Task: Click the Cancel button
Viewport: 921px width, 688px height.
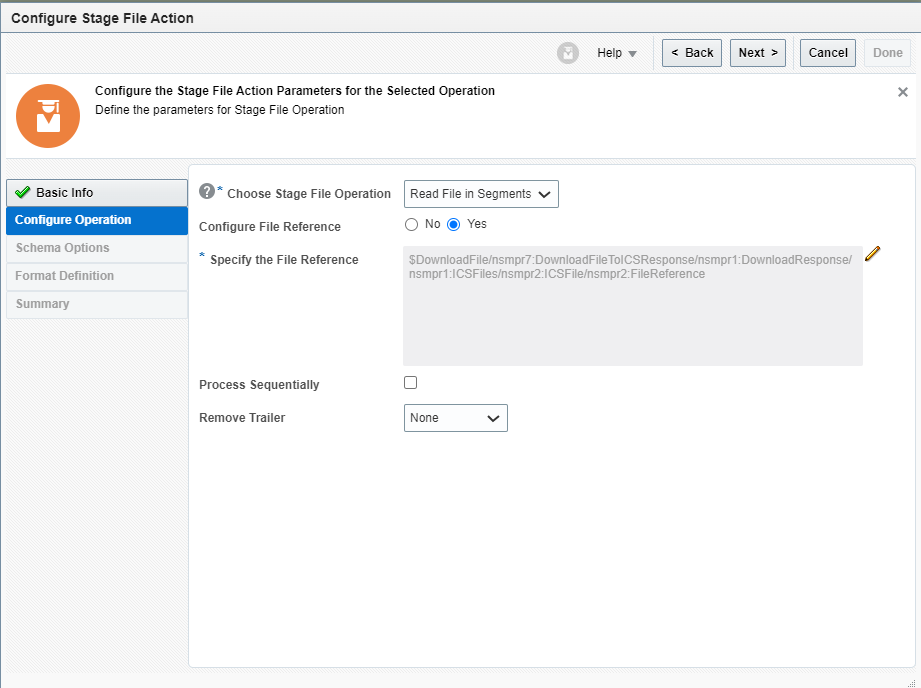Action: (x=828, y=53)
